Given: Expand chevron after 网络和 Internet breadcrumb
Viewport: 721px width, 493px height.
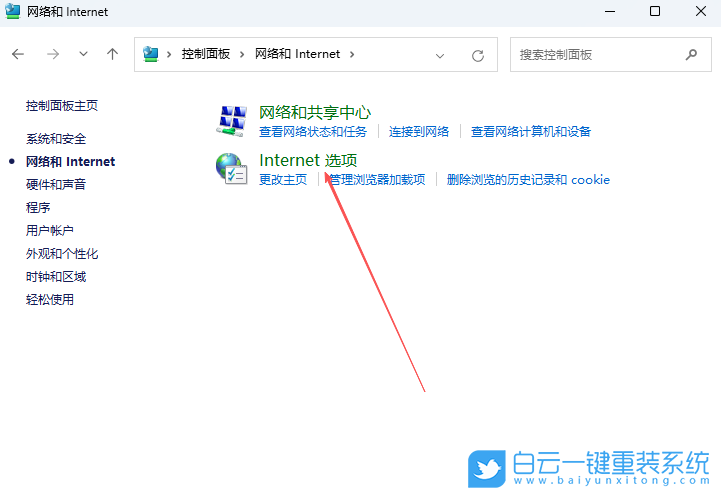Looking at the screenshot, I should coord(352,54).
